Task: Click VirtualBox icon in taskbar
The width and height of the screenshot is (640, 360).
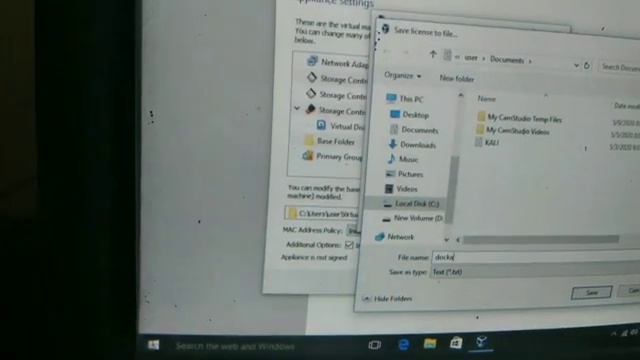Action: coord(482,341)
